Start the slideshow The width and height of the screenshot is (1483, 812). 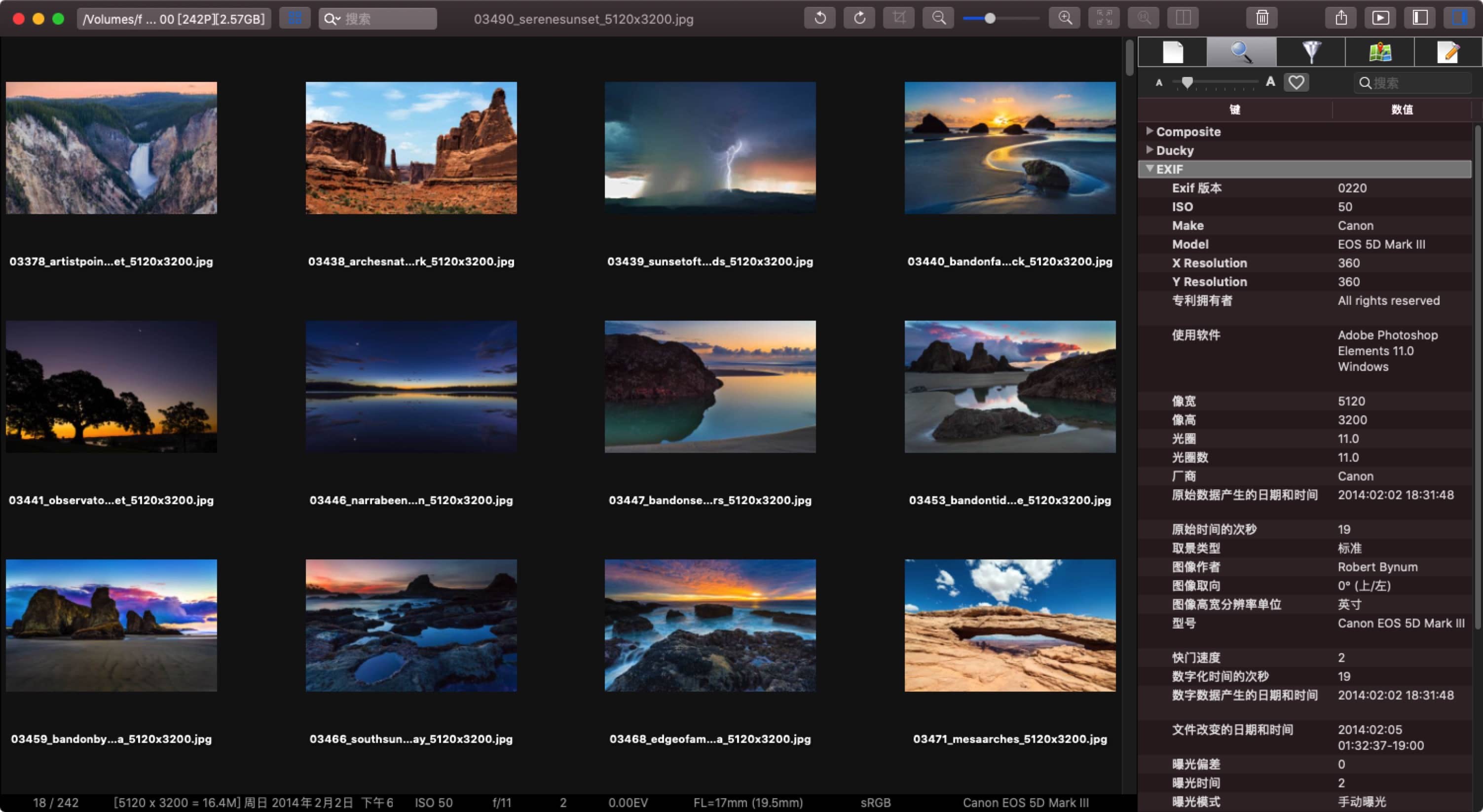[x=1380, y=18]
